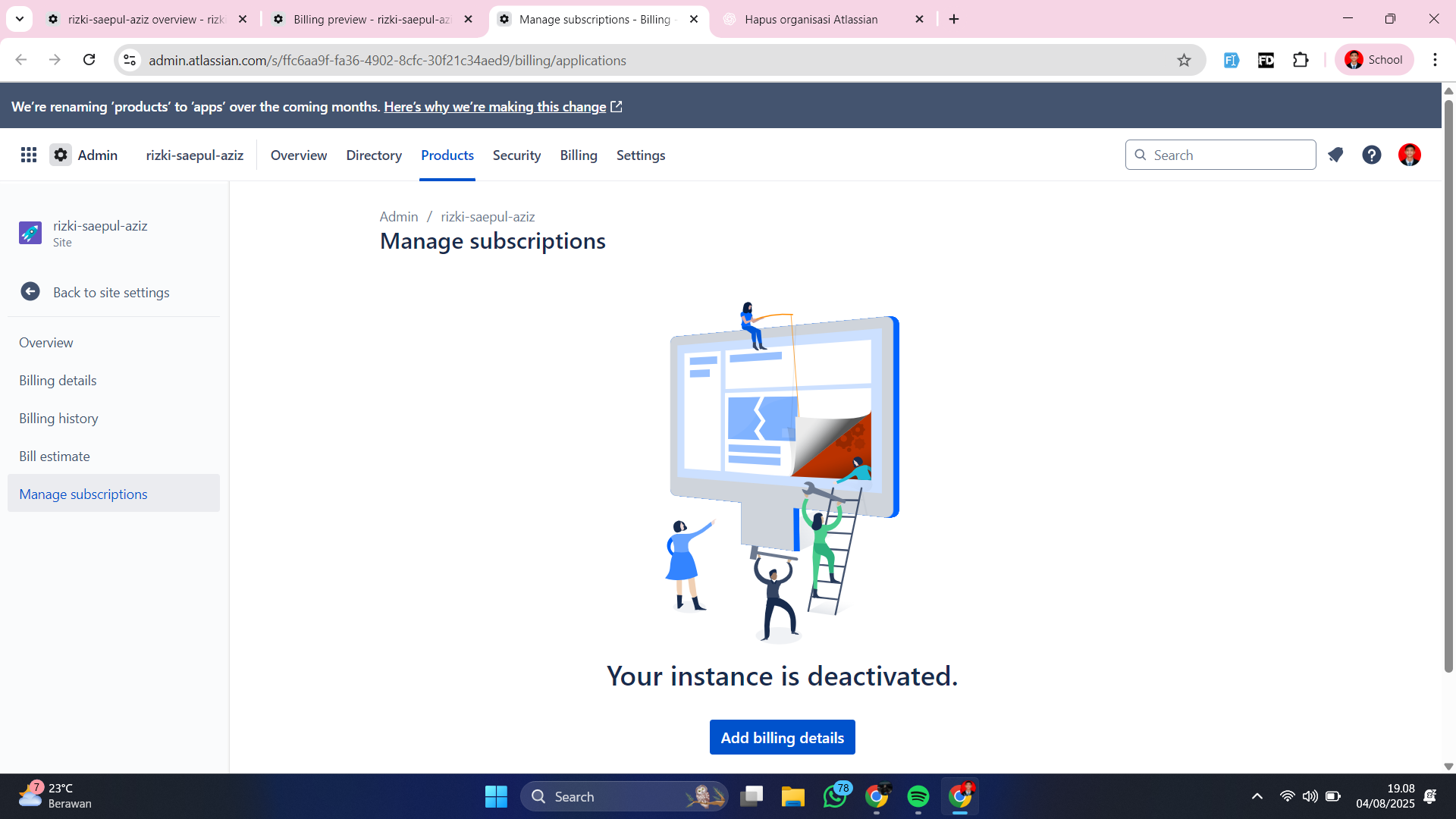Click the rizki-saepul-aziz breadcrumb link
This screenshot has width=1456, height=819.
click(488, 216)
